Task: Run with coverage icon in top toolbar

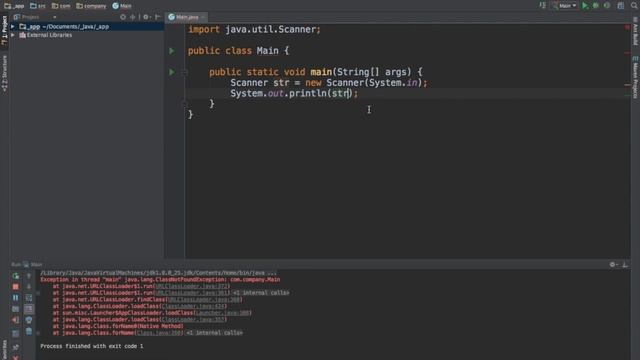Action: pos(607,6)
